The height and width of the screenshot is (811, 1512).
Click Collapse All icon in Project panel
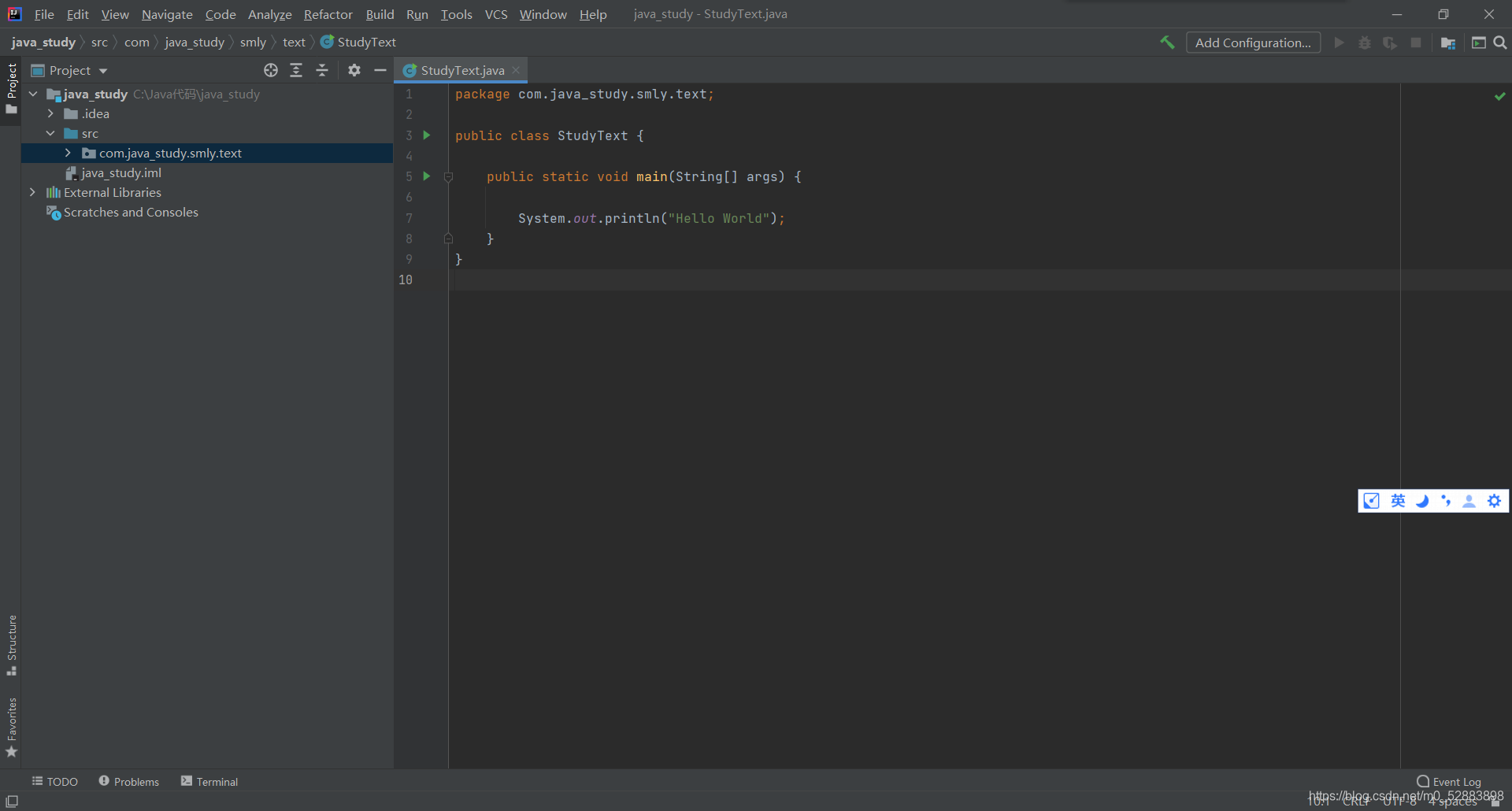coord(322,70)
